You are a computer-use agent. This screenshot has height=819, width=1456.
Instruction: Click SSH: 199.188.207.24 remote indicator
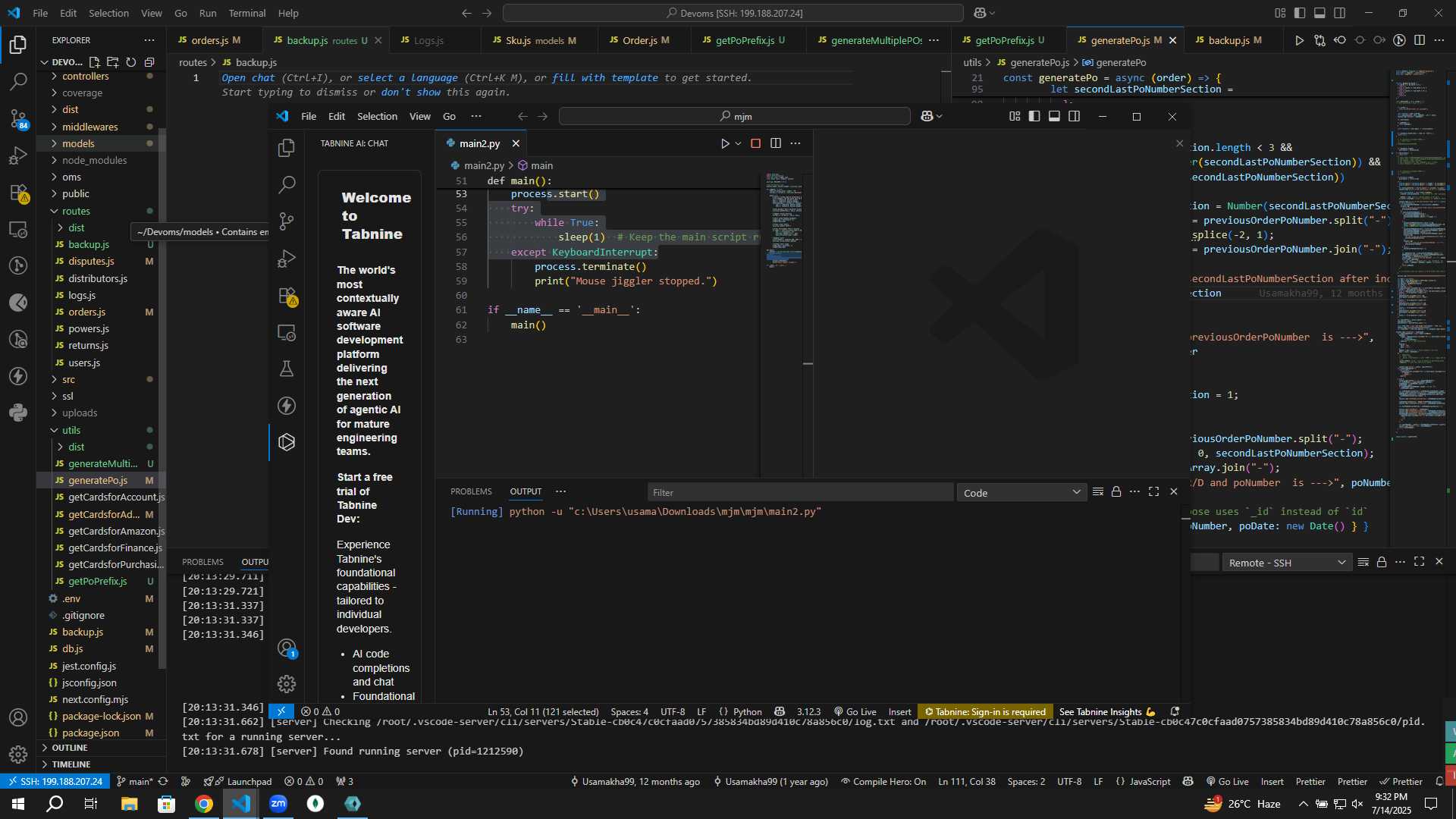point(54,782)
